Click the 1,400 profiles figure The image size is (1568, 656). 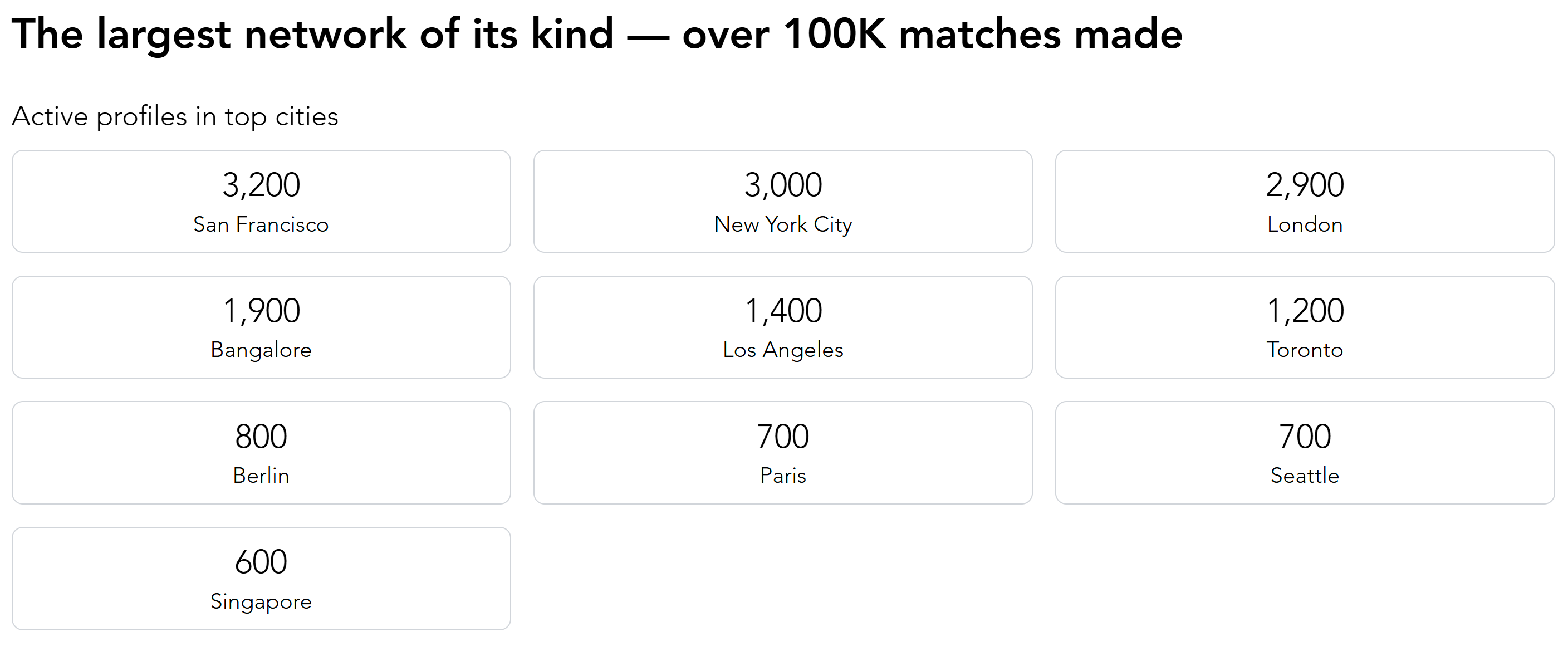(x=783, y=311)
